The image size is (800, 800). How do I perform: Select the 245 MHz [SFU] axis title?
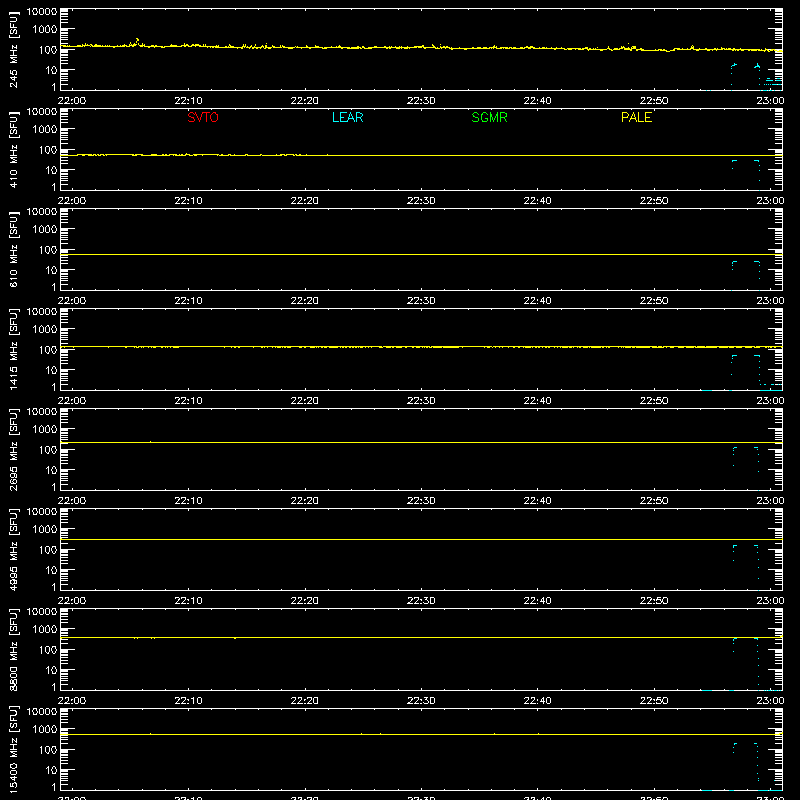click(x=13, y=49)
